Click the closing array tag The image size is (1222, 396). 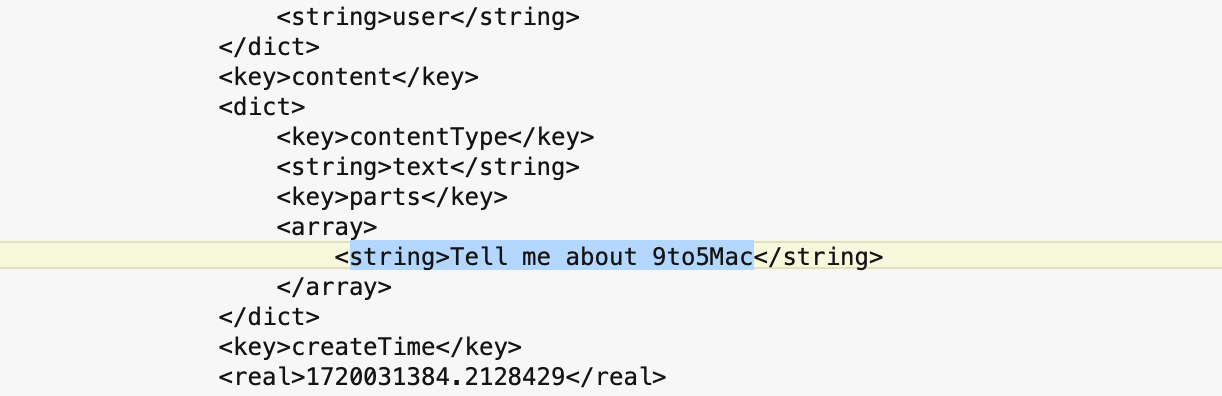(x=334, y=287)
